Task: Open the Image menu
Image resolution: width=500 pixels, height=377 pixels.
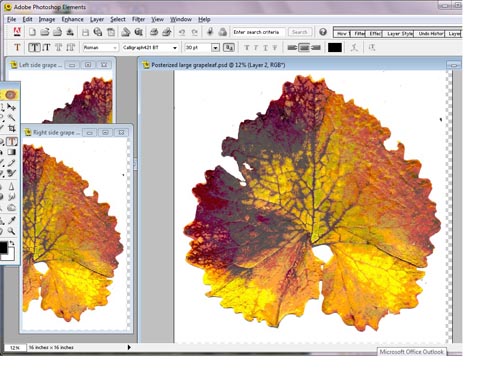Action: pos(47,19)
